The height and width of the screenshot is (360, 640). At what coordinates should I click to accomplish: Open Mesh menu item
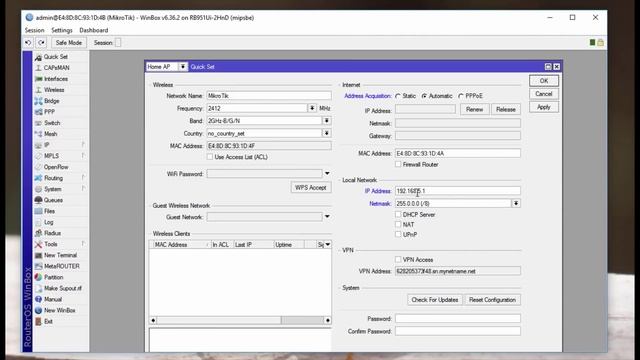click(x=50, y=134)
